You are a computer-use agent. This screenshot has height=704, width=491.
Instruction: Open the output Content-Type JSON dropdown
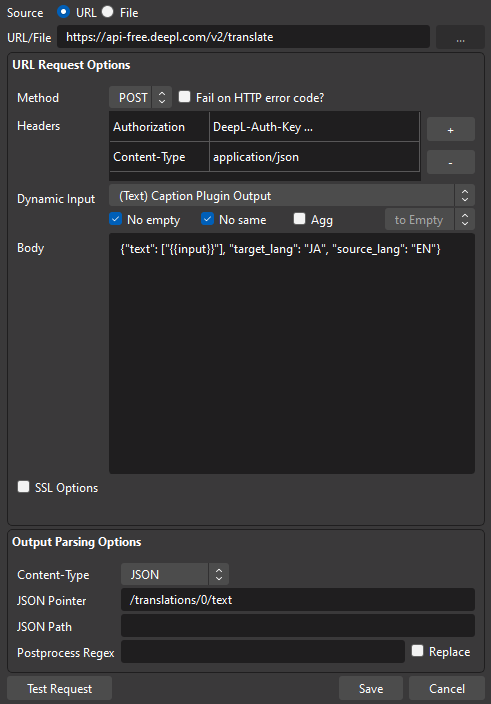tap(175, 574)
